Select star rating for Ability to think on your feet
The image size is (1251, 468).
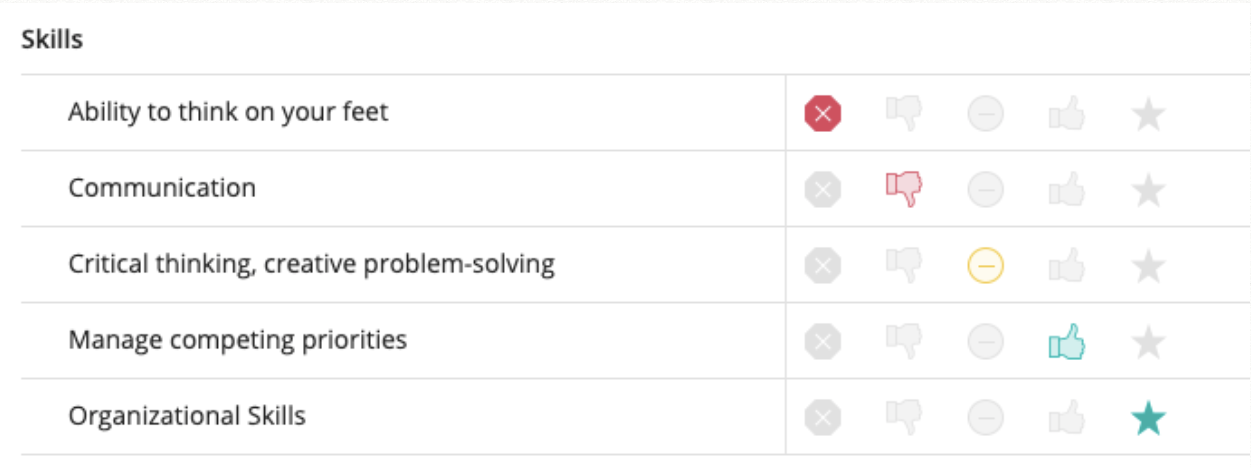(1148, 114)
